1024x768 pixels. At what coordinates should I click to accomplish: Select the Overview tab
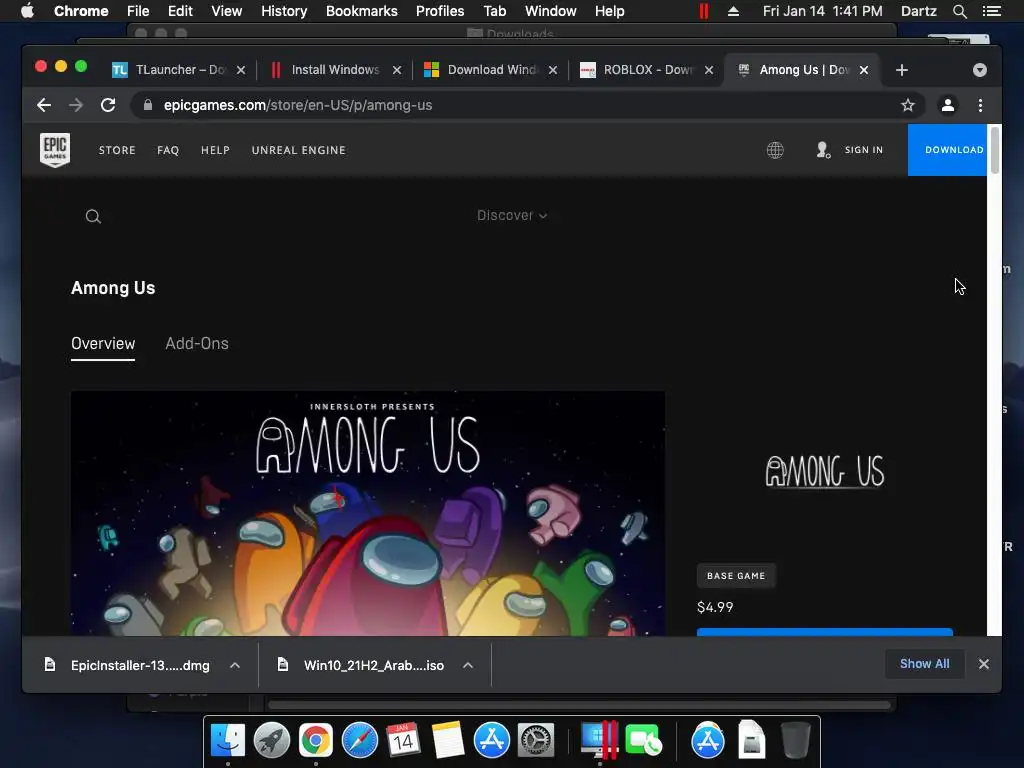pyautogui.click(x=103, y=344)
